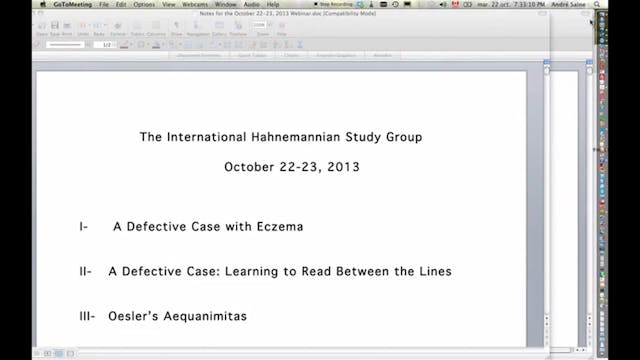Viewport: 640px width, 360px height.
Task: Click Stop Recording in the menu bar
Action: coord(333,4)
